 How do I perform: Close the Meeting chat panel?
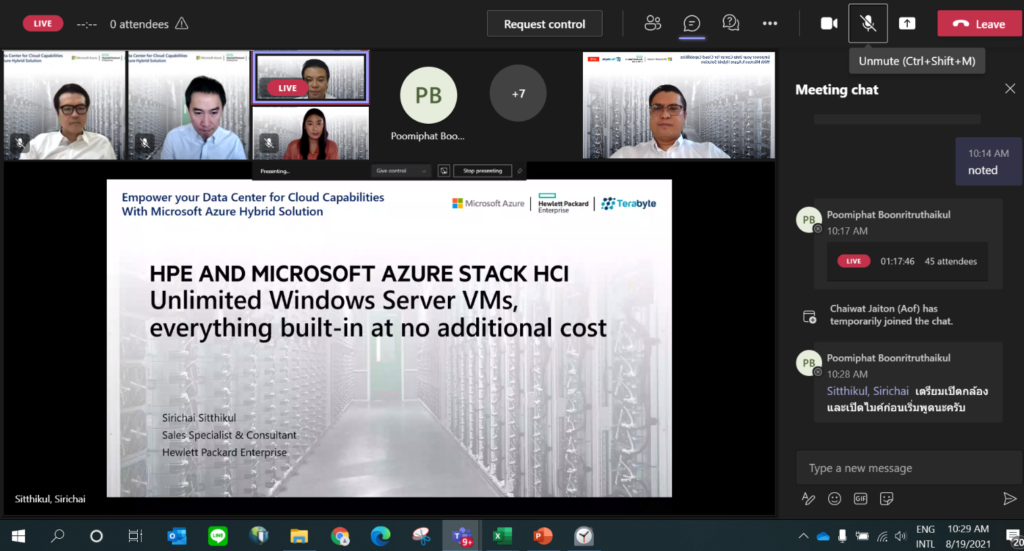1010,89
